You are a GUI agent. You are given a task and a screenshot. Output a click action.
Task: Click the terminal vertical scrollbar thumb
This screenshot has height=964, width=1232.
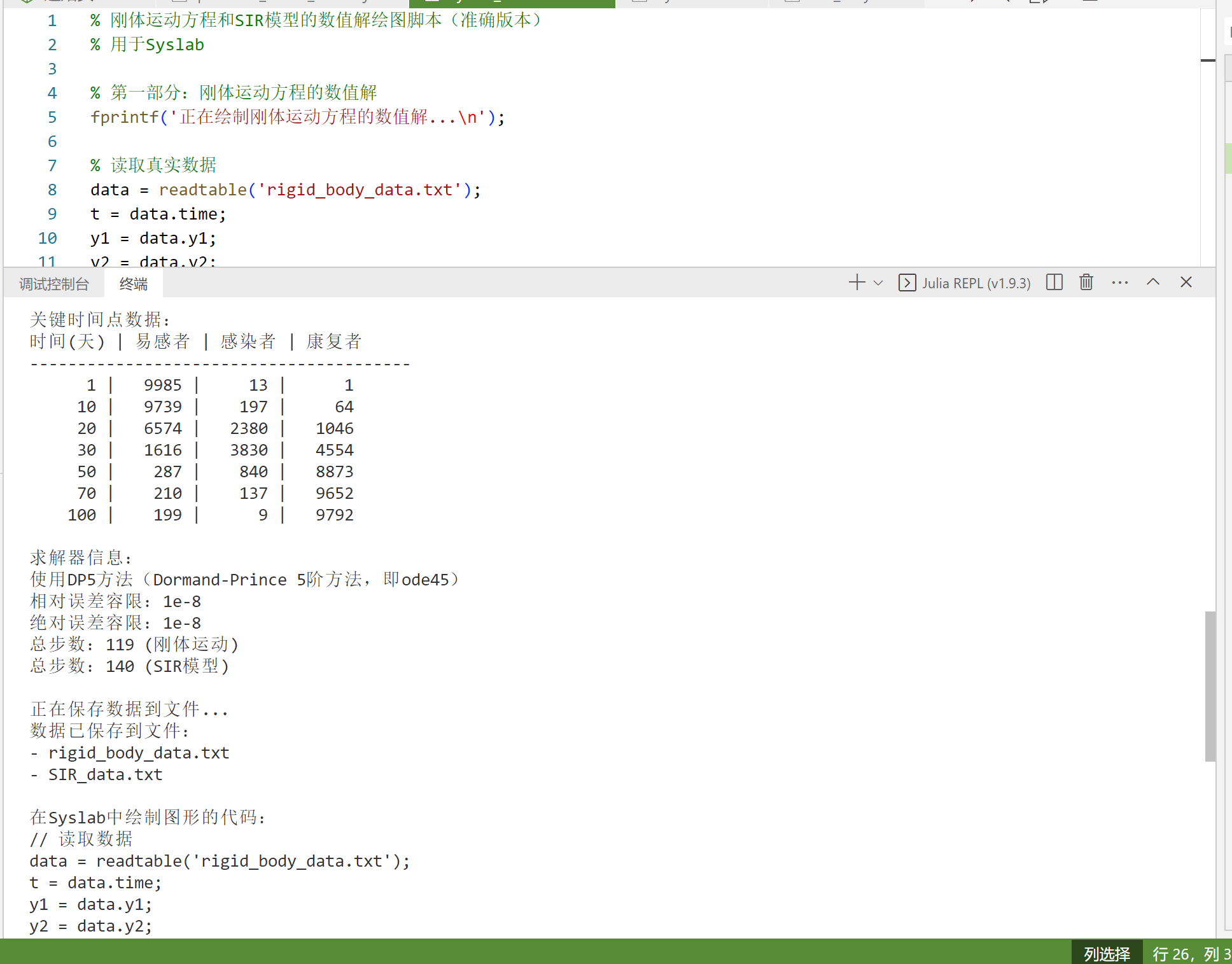(x=1210, y=686)
